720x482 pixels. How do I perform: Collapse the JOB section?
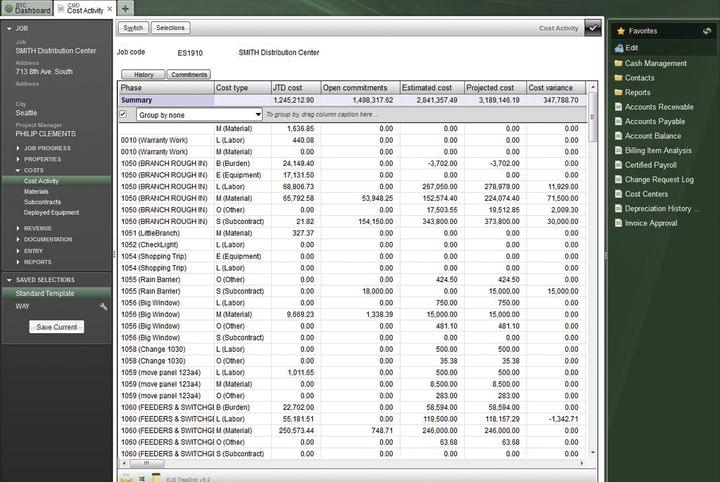click(x=9, y=28)
